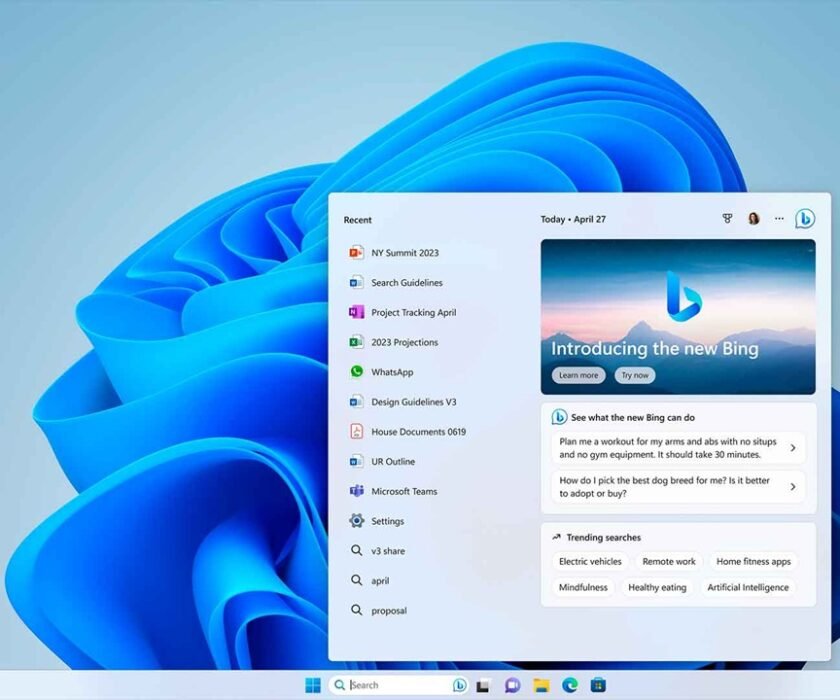The width and height of the screenshot is (840, 700).
Task: Open 'Design Guidelines V3' recent item text
Action: click(414, 402)
